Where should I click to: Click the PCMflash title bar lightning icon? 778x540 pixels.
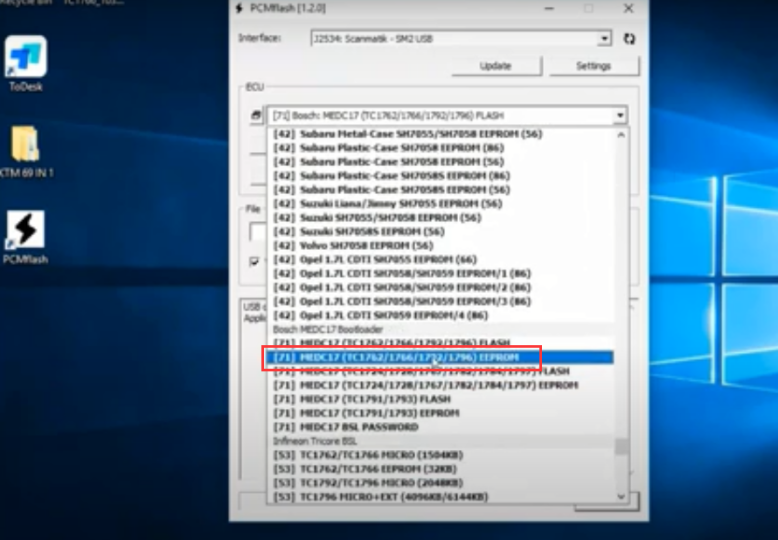click(x=239, y=8)
